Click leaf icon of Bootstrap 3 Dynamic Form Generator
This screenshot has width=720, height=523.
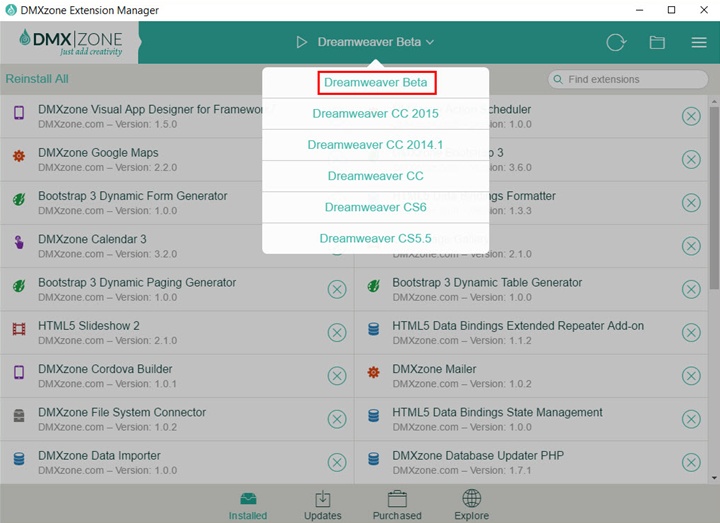19,199
